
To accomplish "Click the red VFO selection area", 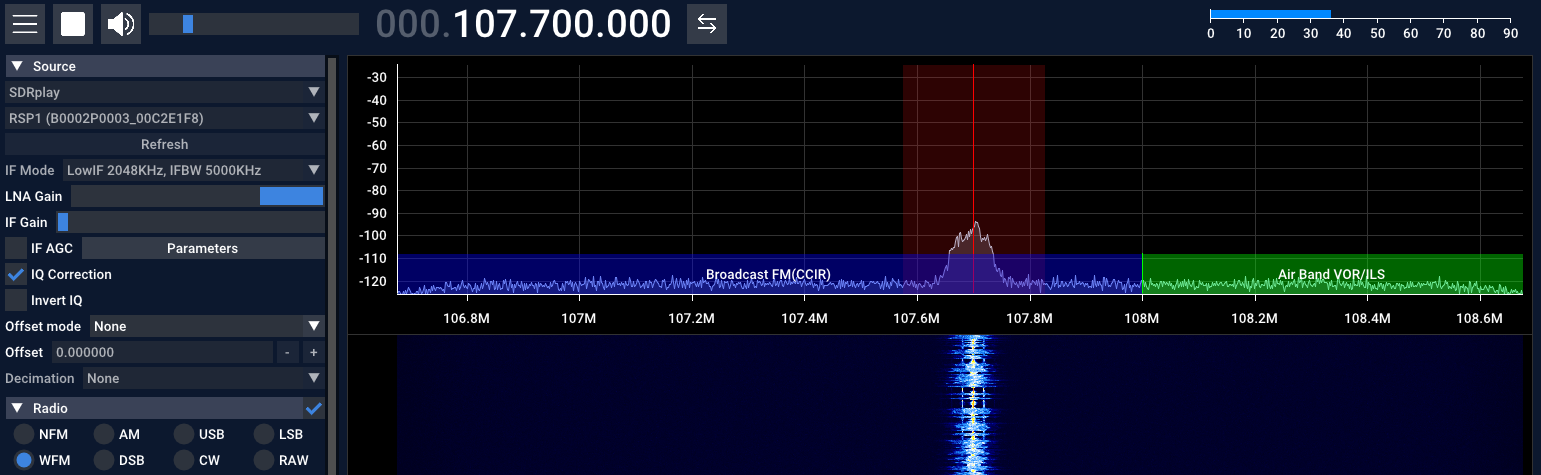I will point(974,179).
